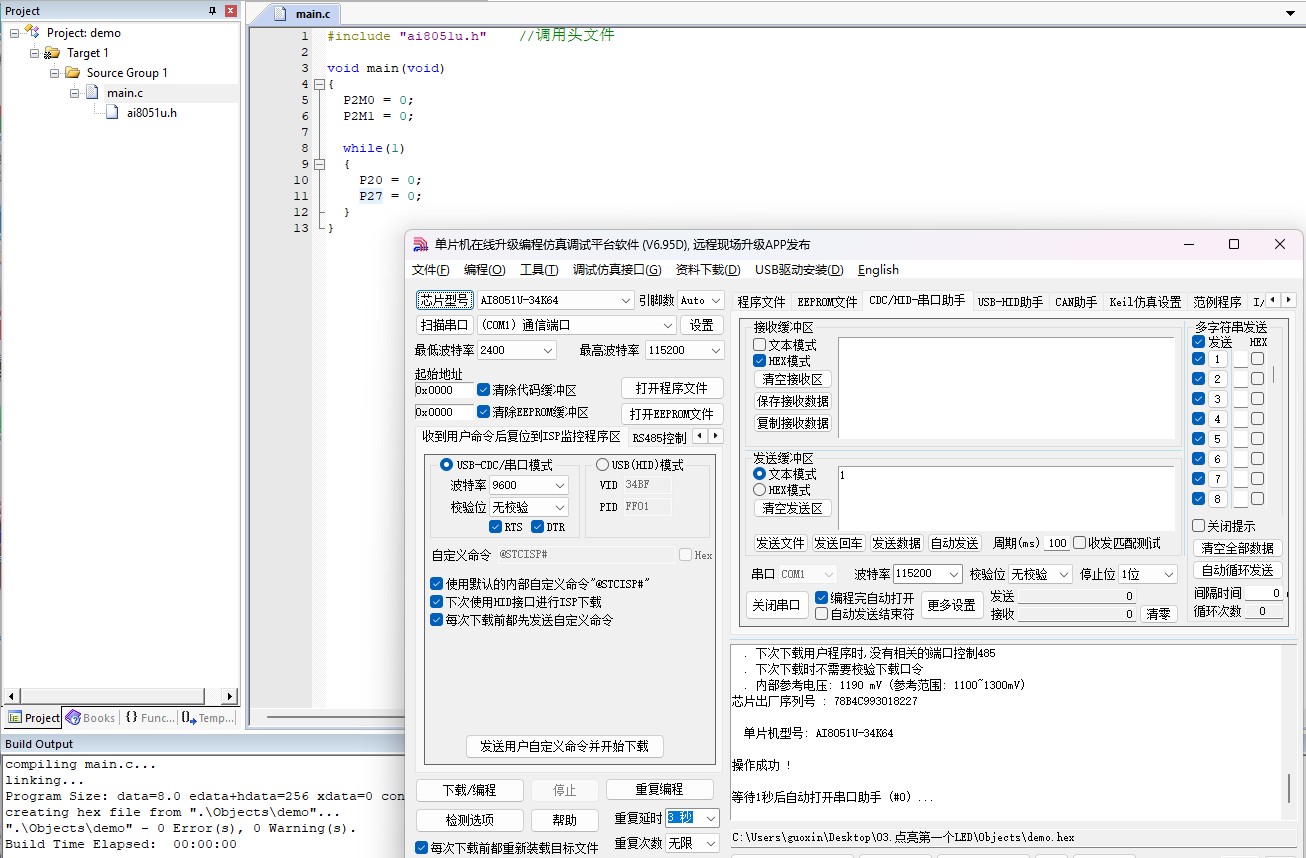
Task: Collapse the Target 1 tree node
Action: tap(34, 53)
